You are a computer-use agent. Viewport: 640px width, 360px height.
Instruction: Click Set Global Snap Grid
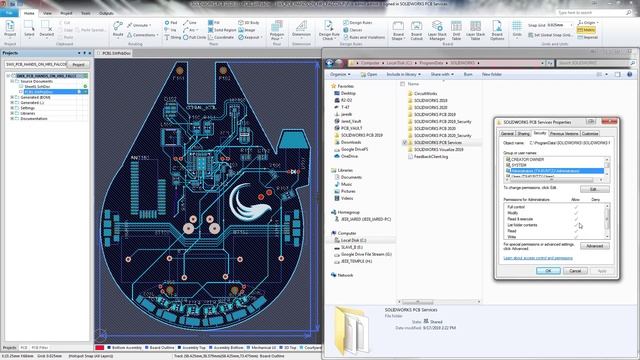coord(550,35)
